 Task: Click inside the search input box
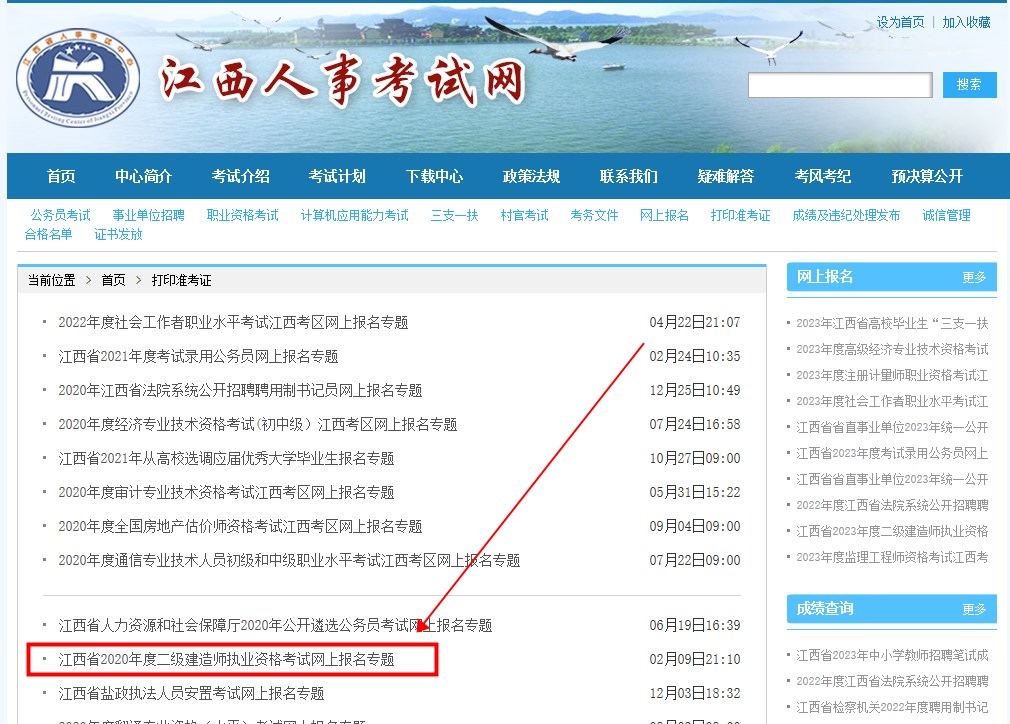(x=840, y=85)
